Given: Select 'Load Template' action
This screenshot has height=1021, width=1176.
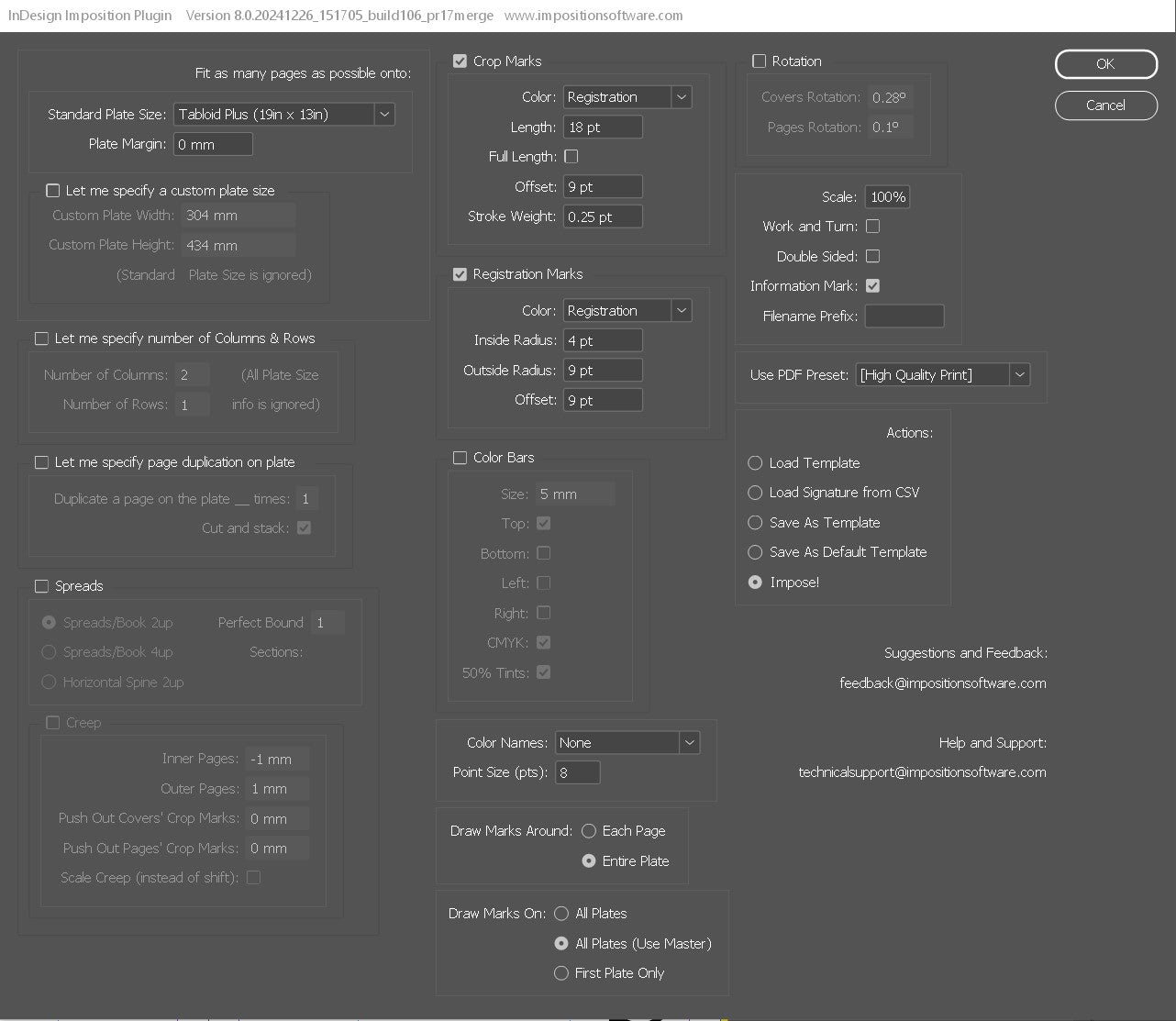Looking at the screenshot, I should [x=754, y=463].
